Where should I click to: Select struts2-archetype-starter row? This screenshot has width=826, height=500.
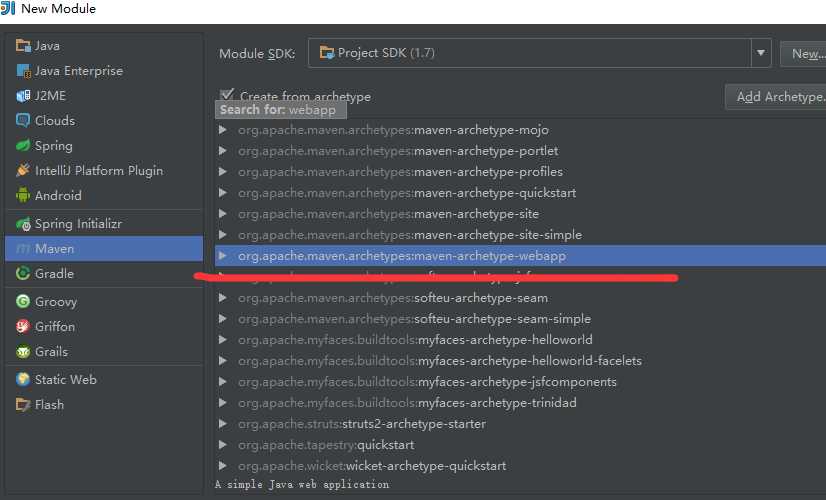pos(520,424)
